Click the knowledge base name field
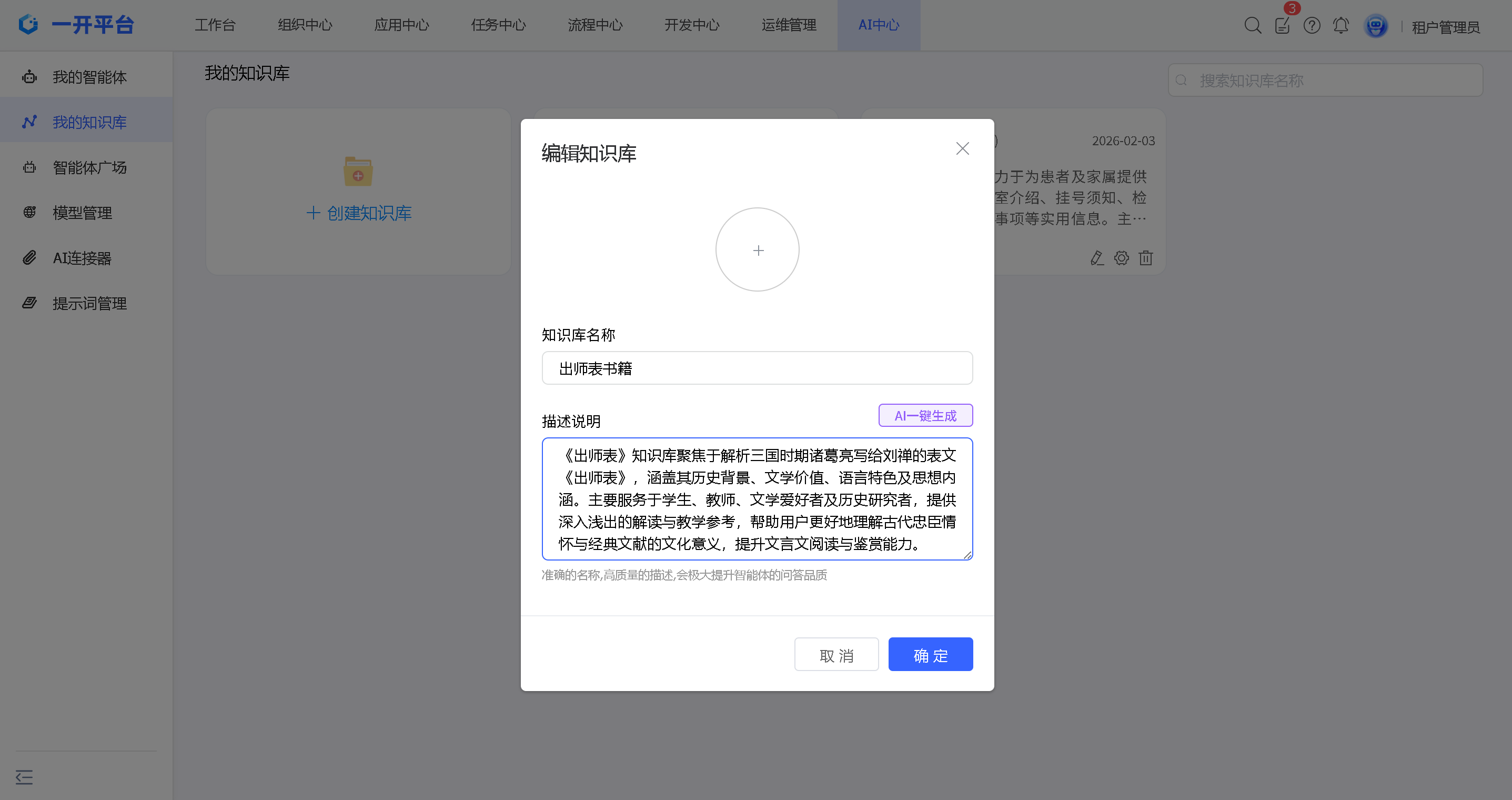Screen dimensions: 1512x800 click(757, 368)
